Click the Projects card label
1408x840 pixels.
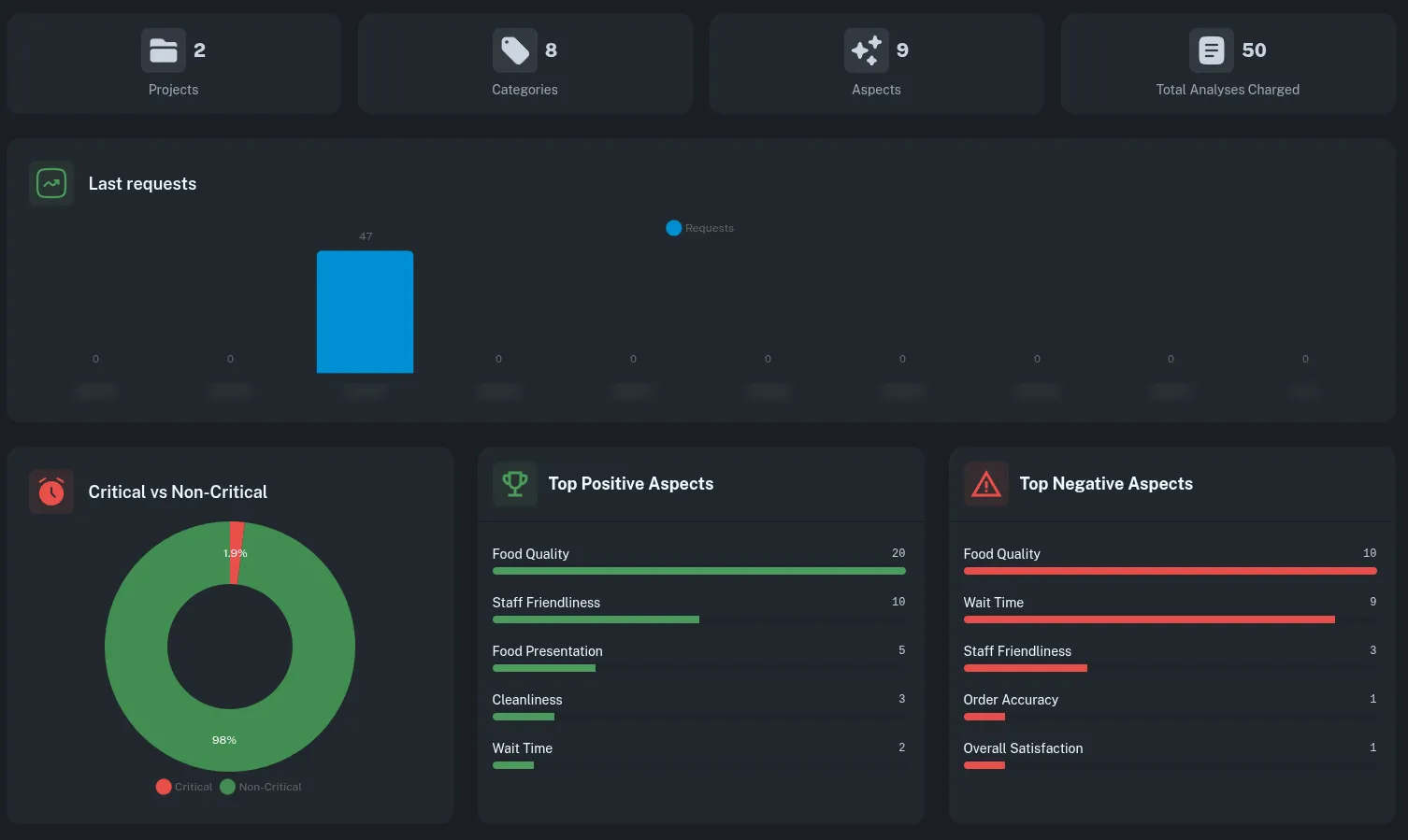[173, 90]
